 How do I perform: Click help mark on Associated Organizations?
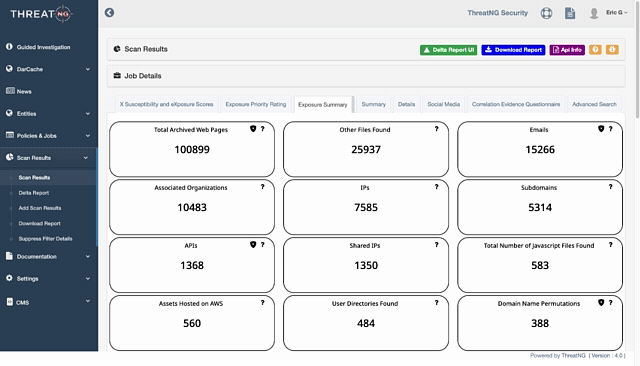(262, 187)
